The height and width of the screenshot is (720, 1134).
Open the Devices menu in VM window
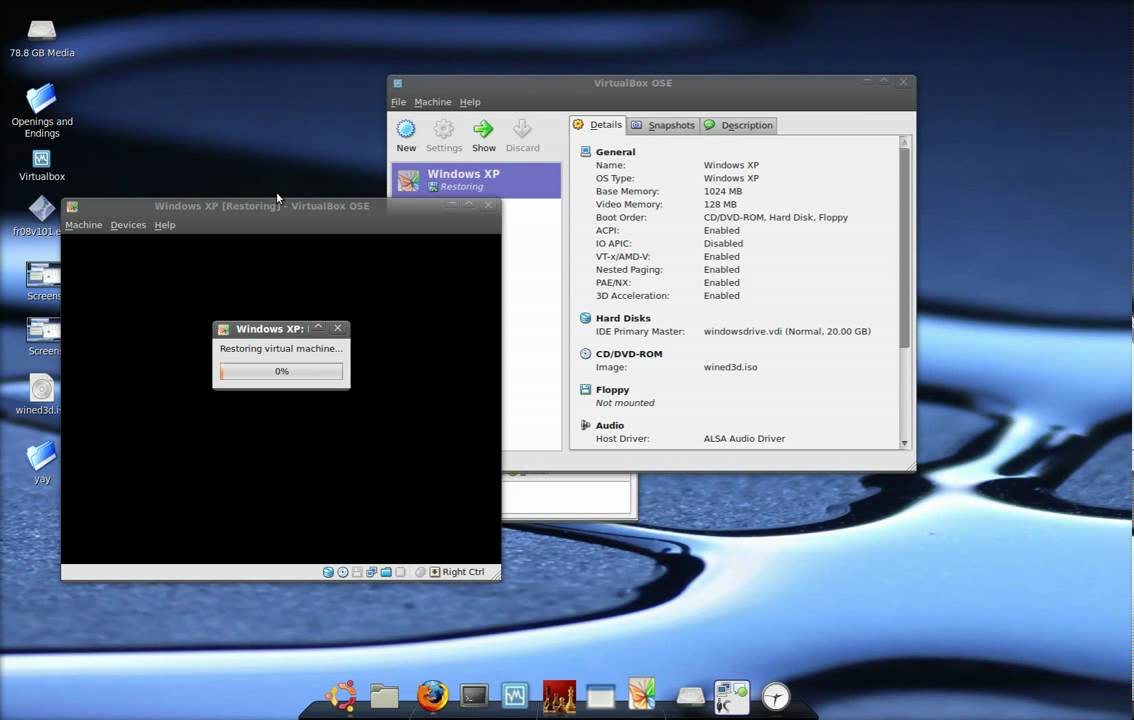click(x=128, y=225)
